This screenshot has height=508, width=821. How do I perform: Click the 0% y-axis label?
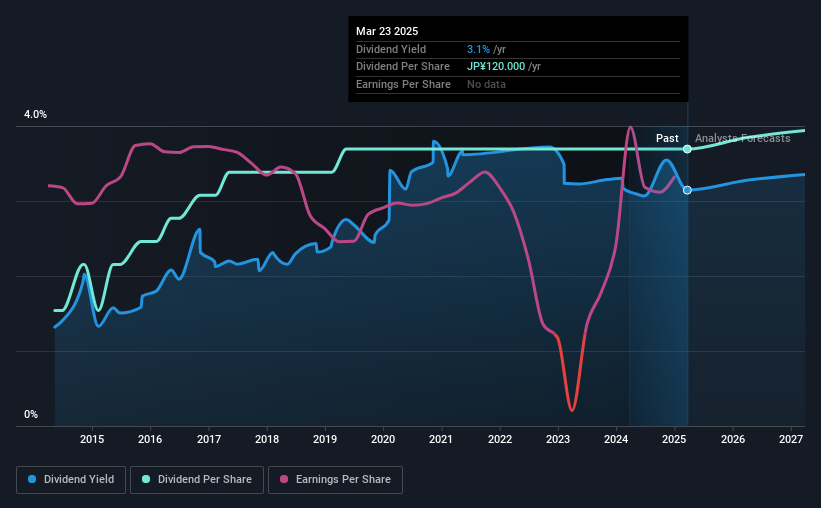click(x=31, y=414)
